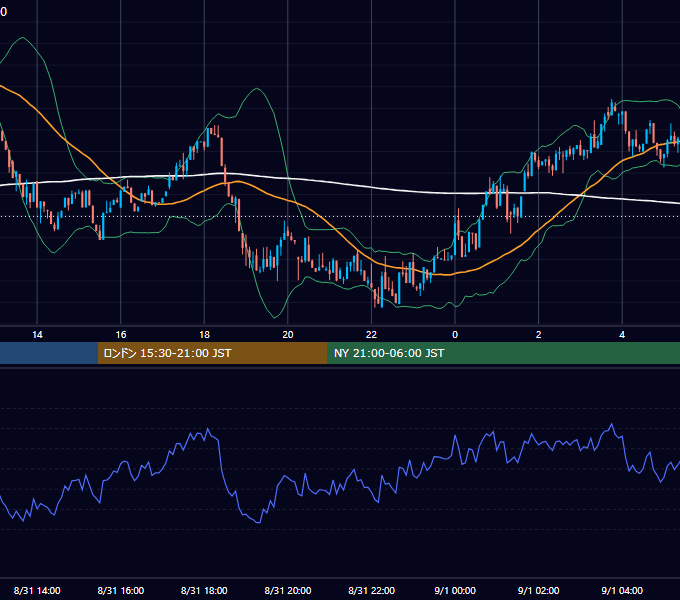This screenshot has height=600, width=680.
Task: Click the NY 21:00-06:00 JST session bar
Action: 503,353
